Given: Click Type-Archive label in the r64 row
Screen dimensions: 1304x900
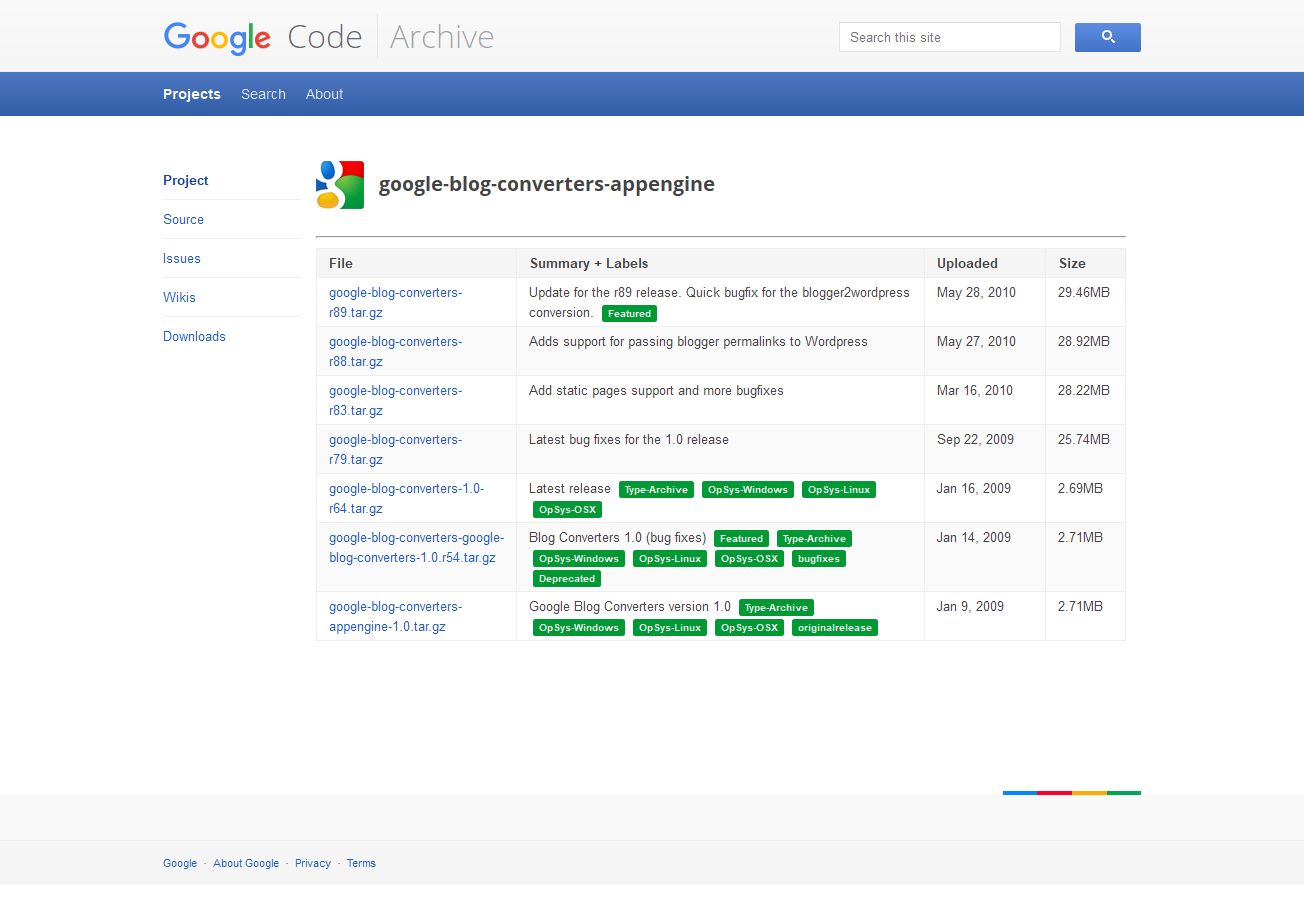Looking at the screenshot, I should 656,489.
